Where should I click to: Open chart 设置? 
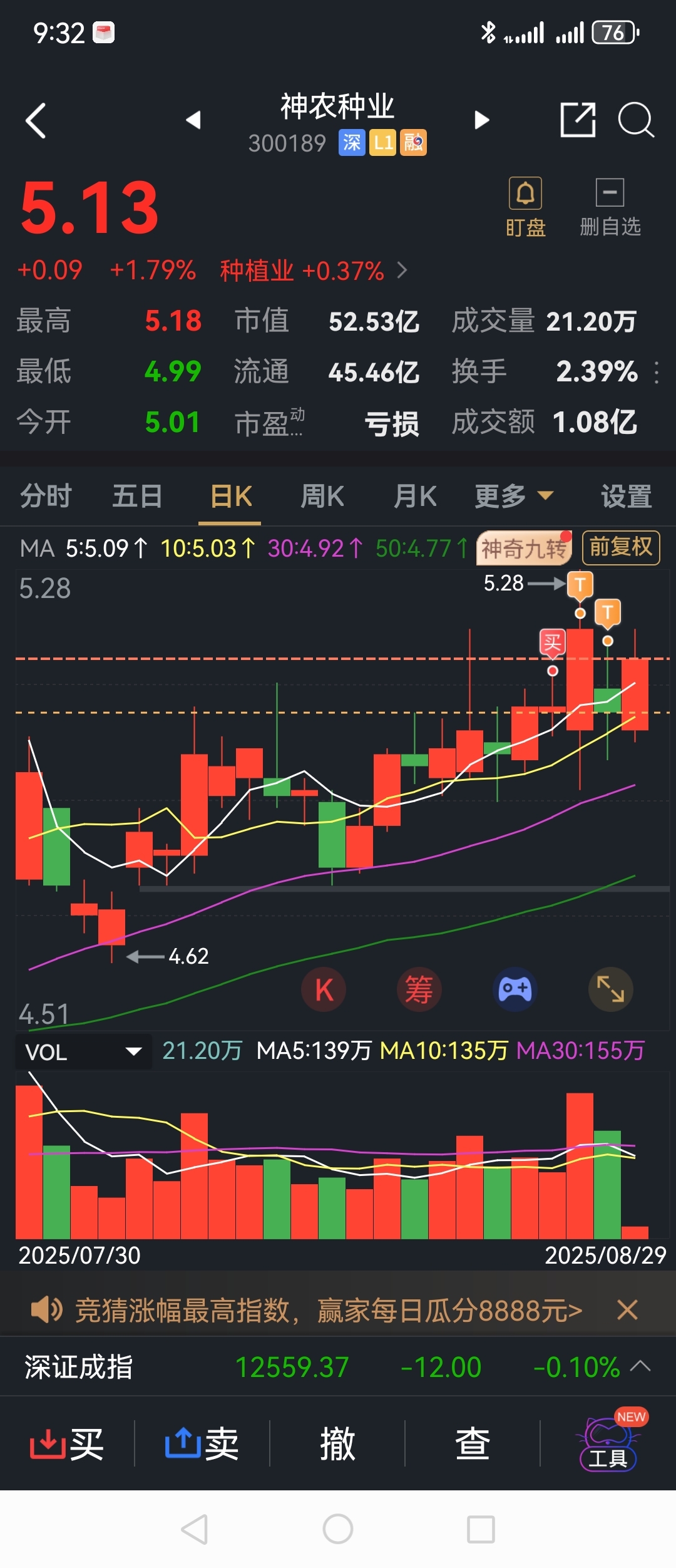[627, 497]
